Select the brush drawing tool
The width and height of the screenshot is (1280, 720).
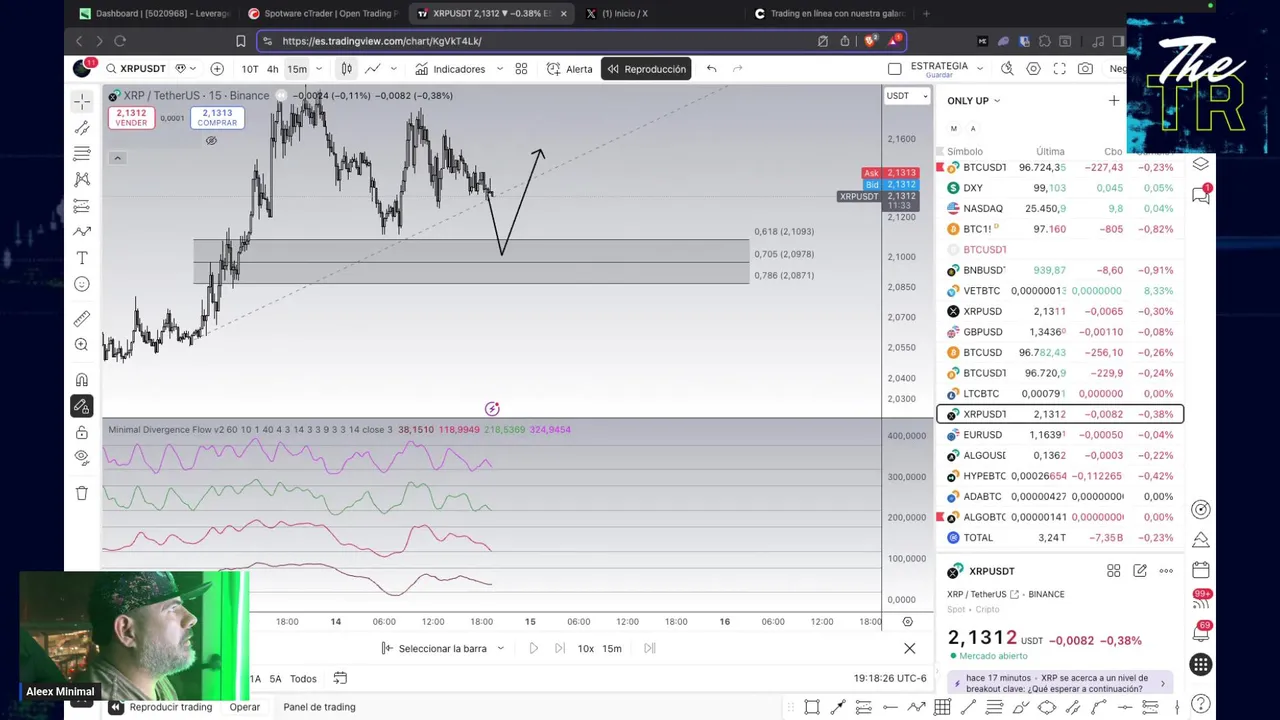82,232
